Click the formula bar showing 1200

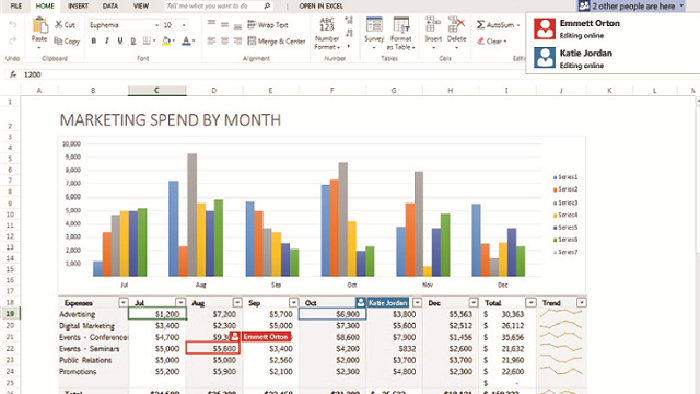coord(271,75)
